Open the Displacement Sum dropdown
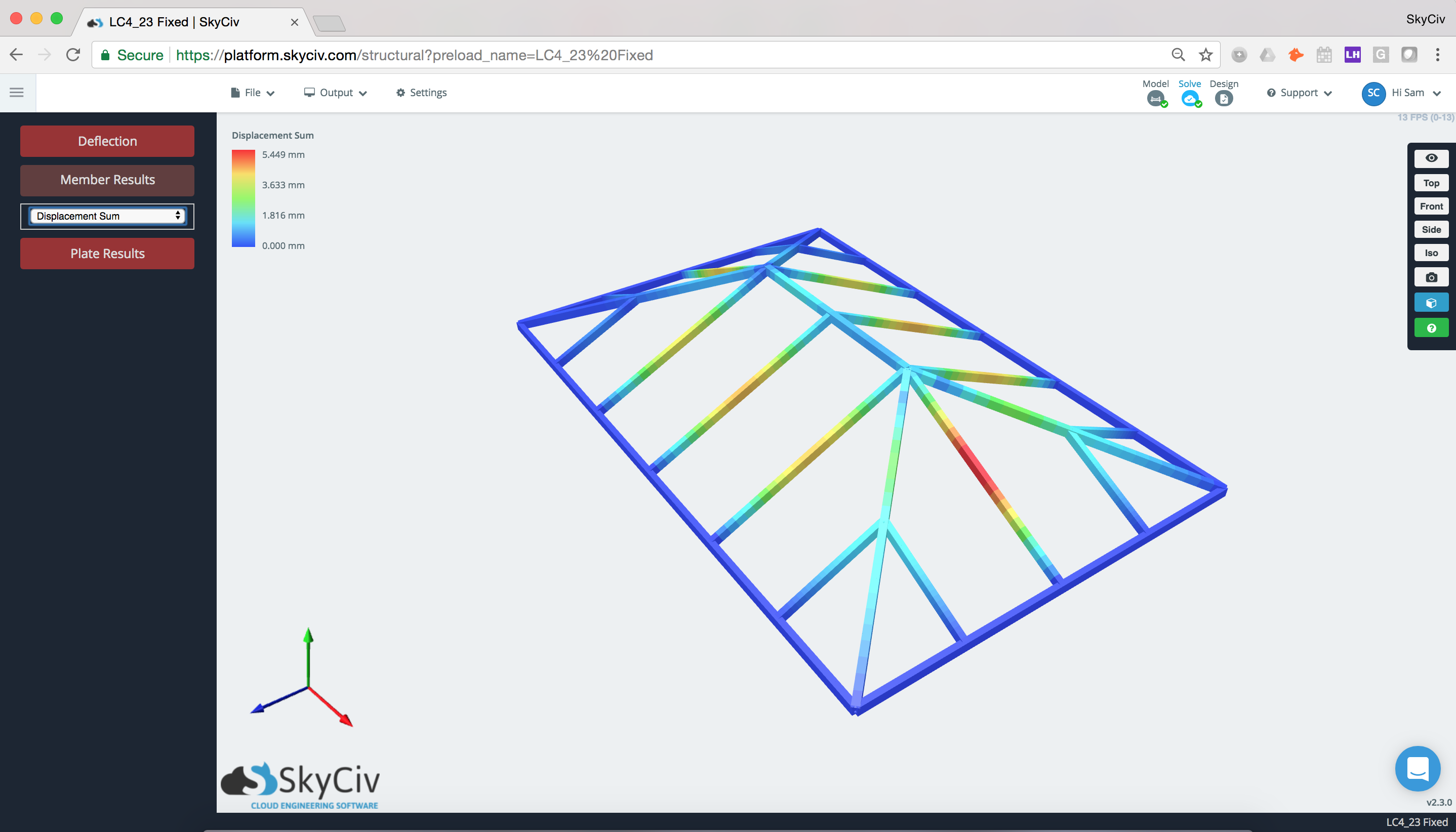This screenshot has height=832, width=1456. pos(107,216)
